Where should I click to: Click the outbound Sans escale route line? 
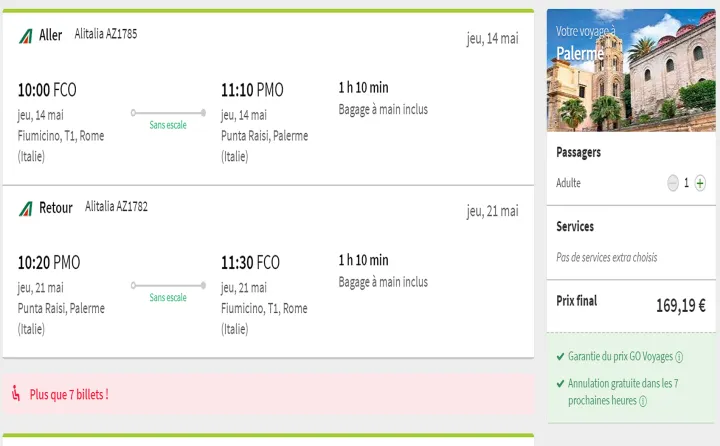pos(168,113)
